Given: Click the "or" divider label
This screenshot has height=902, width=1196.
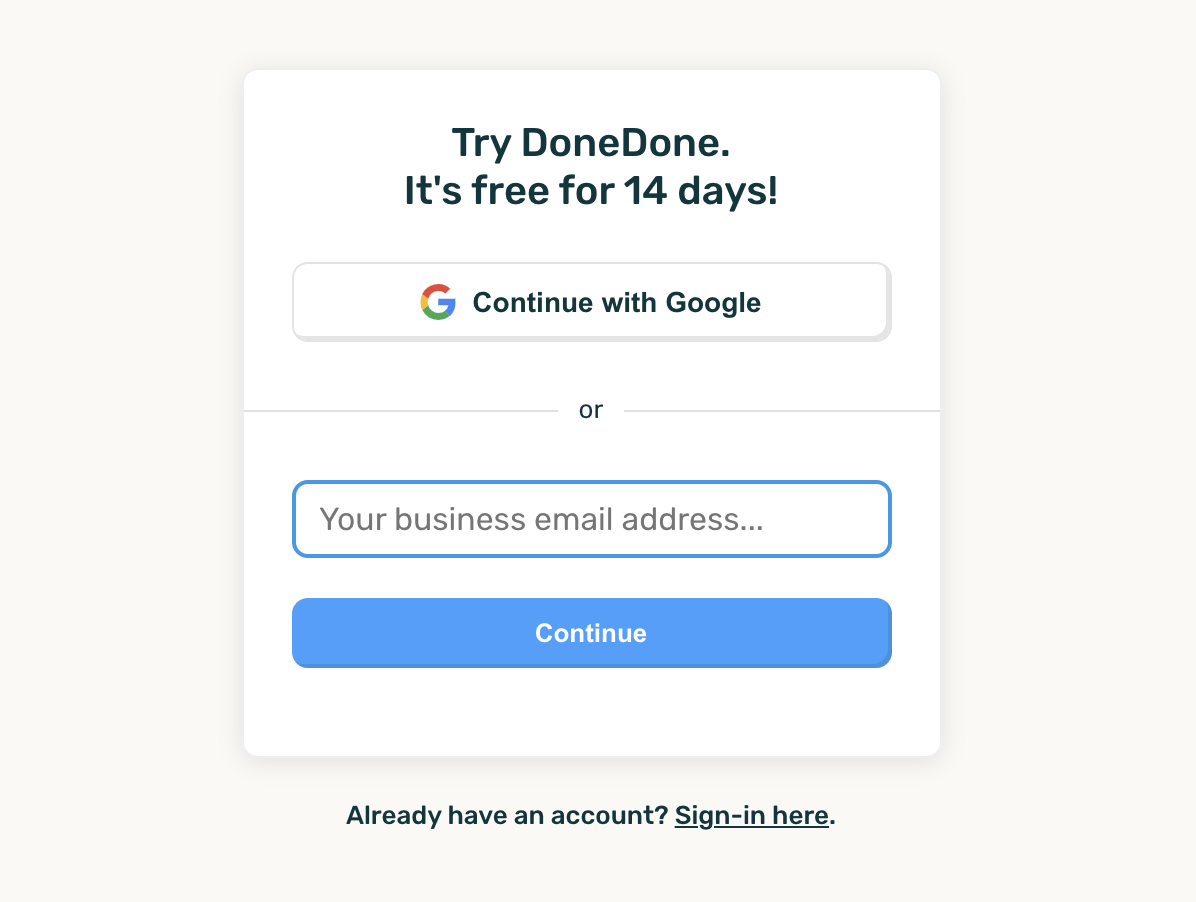Looking at the screenshot, I should (591, 410).
